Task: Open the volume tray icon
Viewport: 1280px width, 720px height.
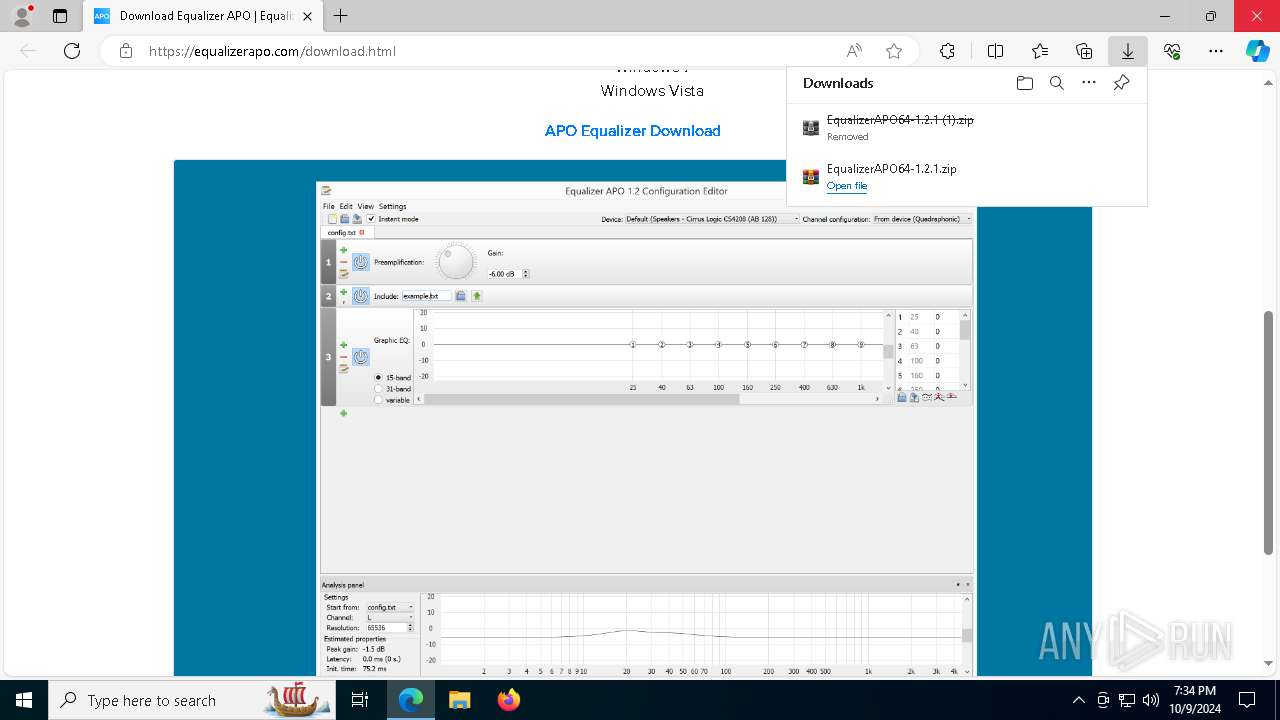Action: (x=1151, y=700)
